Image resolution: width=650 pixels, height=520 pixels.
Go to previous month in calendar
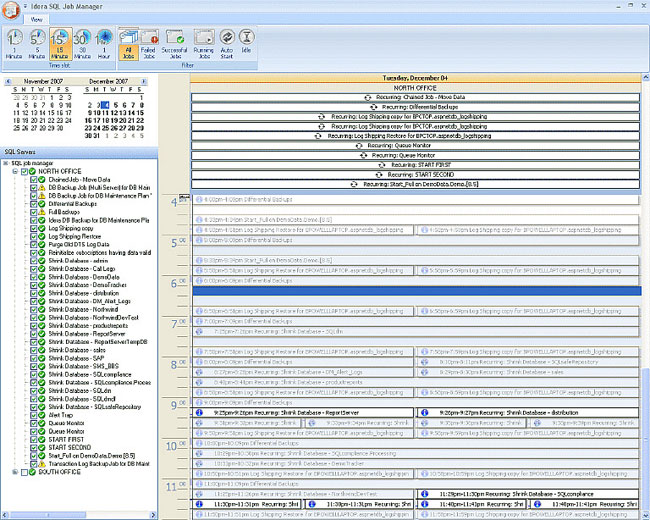click(x=8, y=82)
